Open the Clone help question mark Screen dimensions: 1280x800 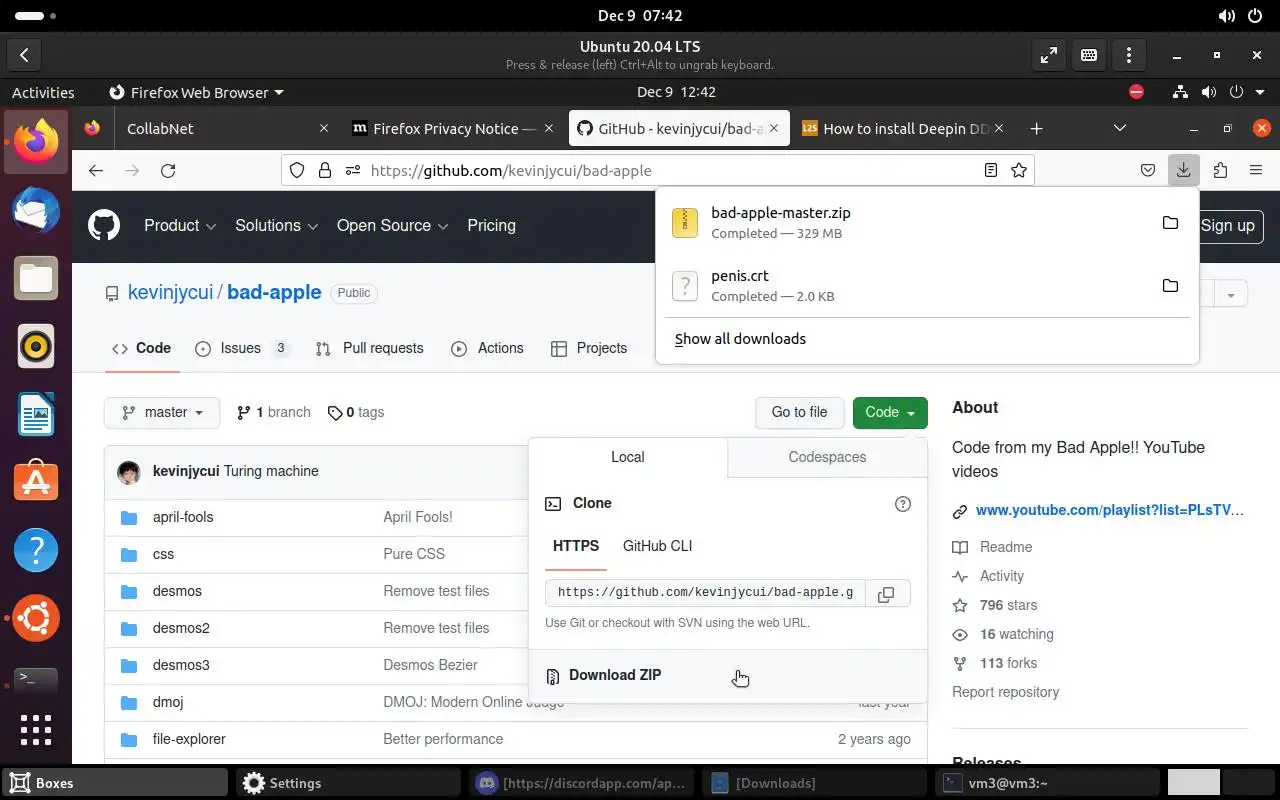tap(903, 504)
